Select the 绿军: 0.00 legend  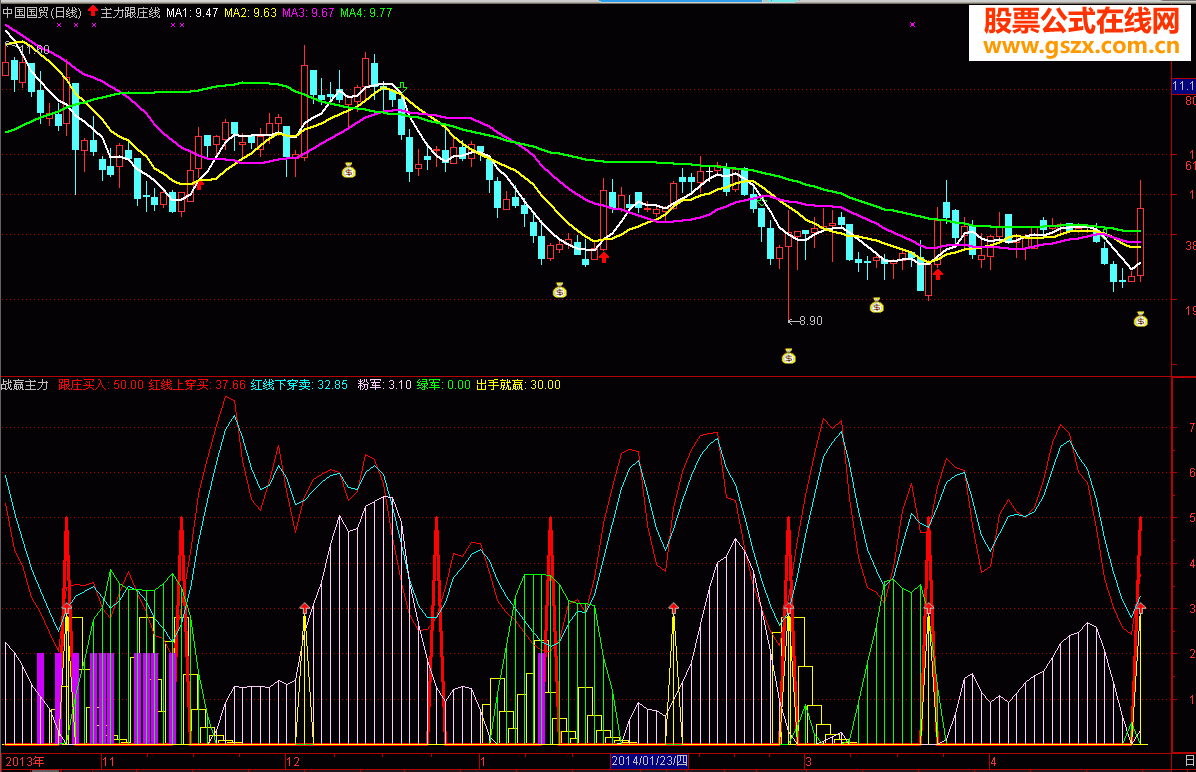(x=443, y=385)
